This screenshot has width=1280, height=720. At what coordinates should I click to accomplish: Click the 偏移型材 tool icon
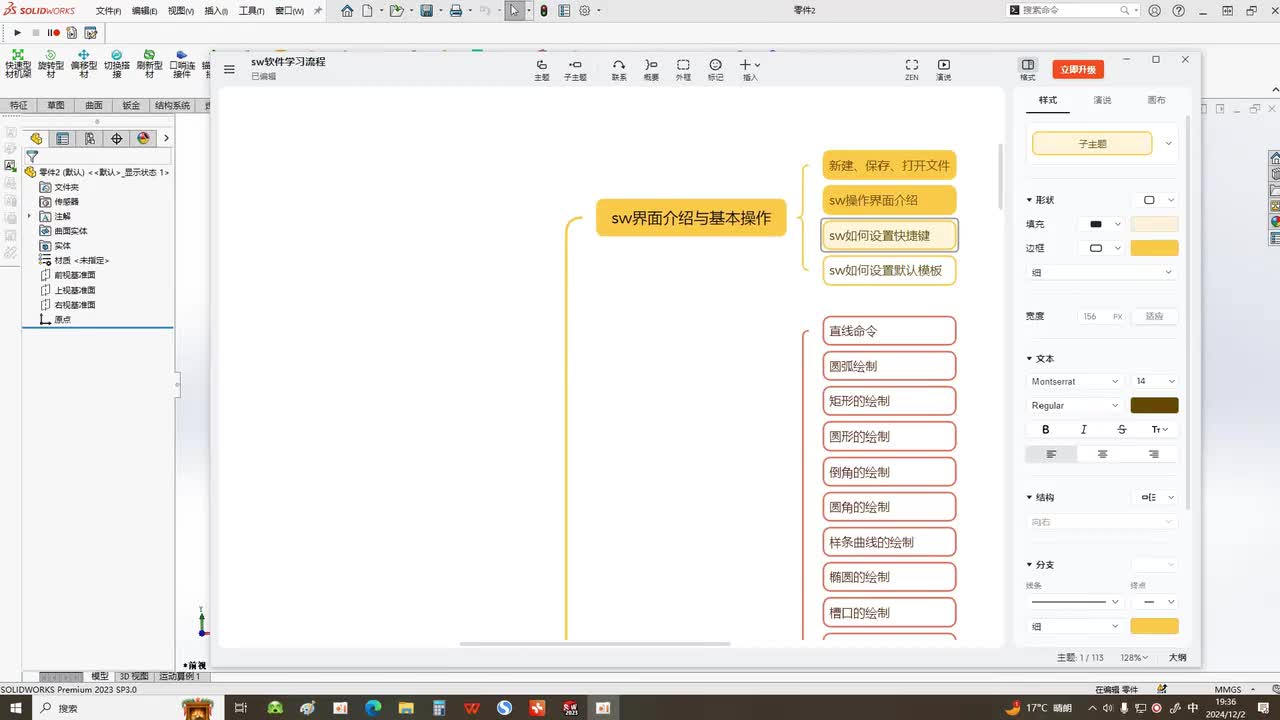click(x=83, y=64)
